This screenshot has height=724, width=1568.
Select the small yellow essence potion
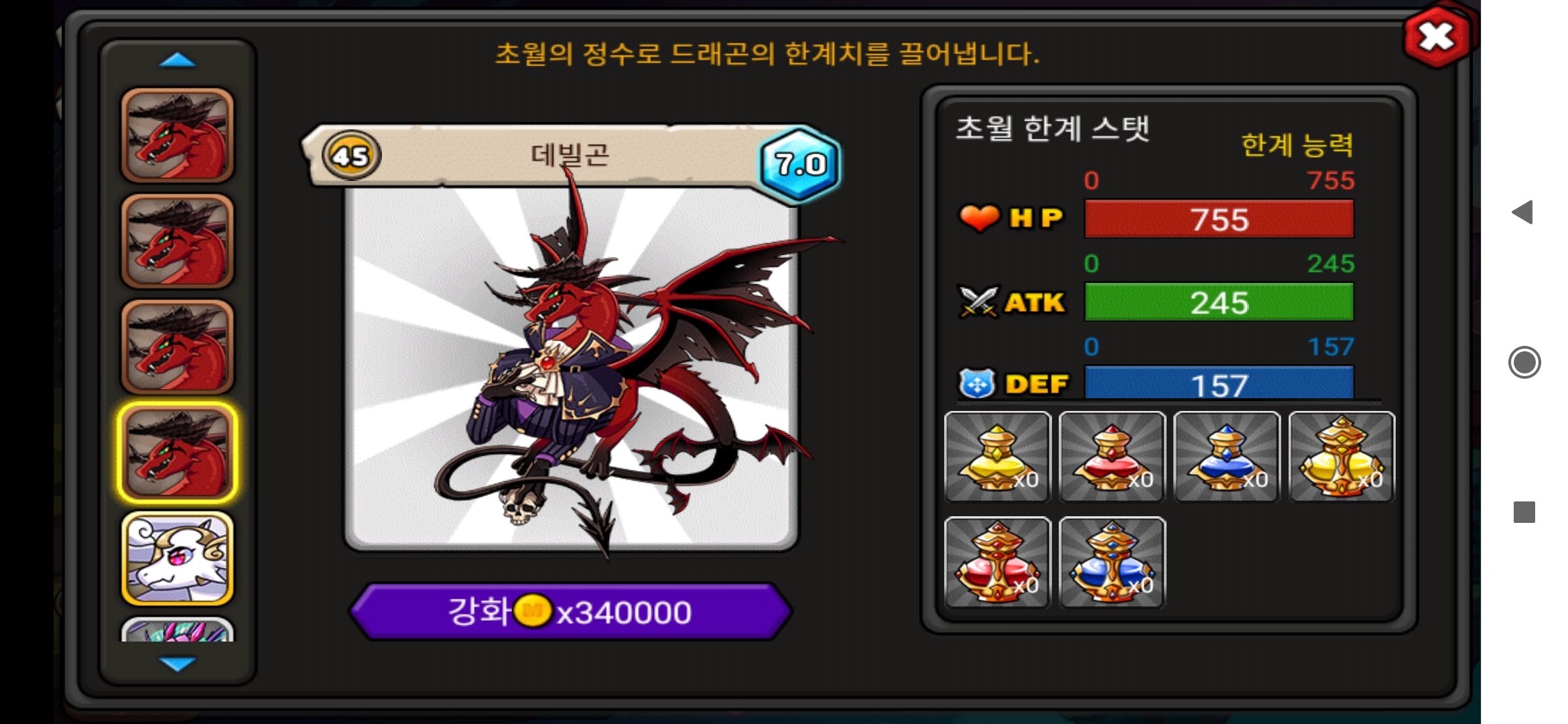(x=998, y=457)
